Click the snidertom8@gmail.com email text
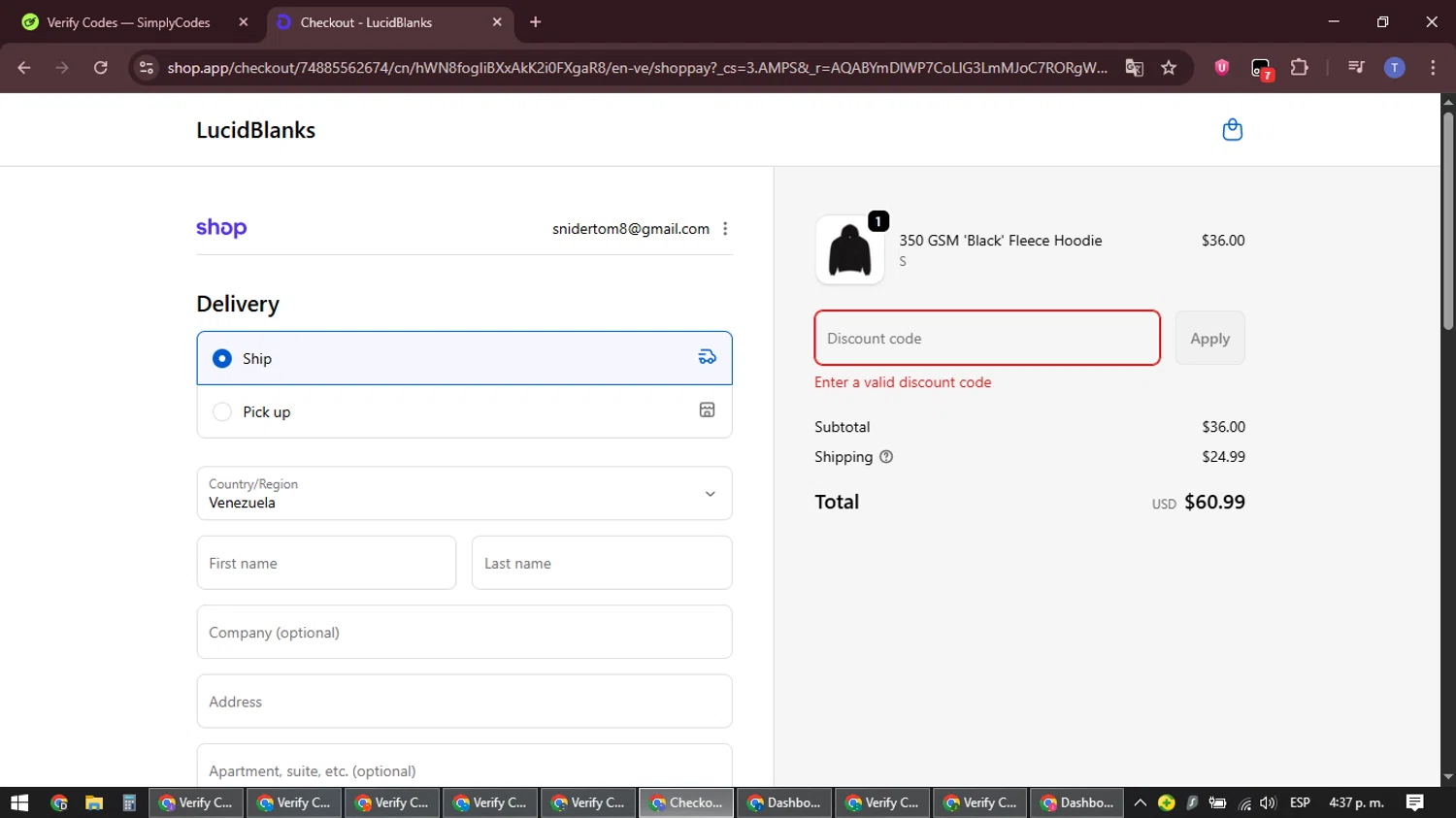 [631, 229]
